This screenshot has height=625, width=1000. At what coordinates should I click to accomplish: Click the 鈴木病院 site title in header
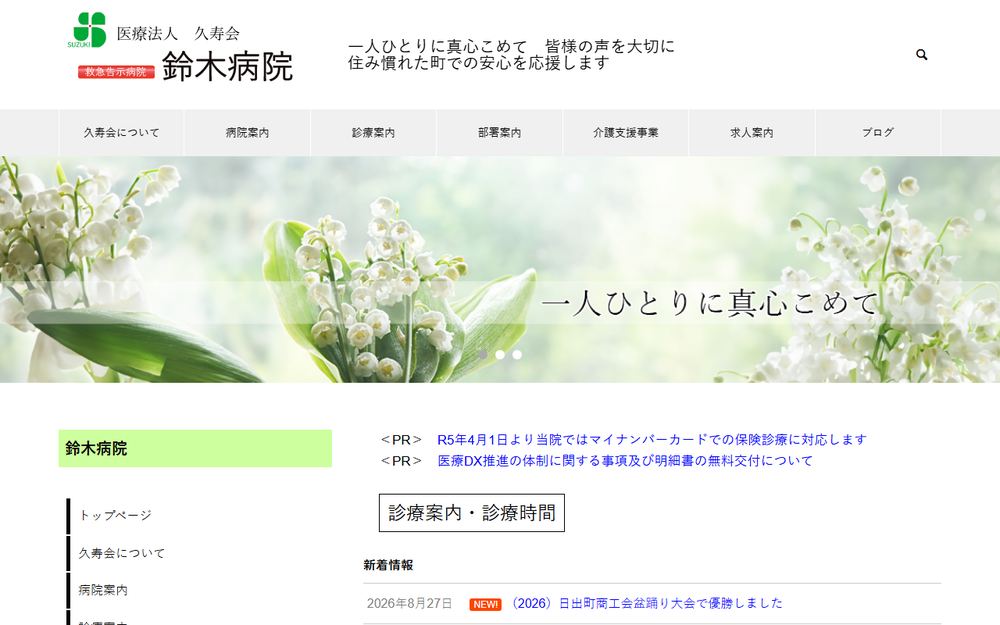click(228, 66)
